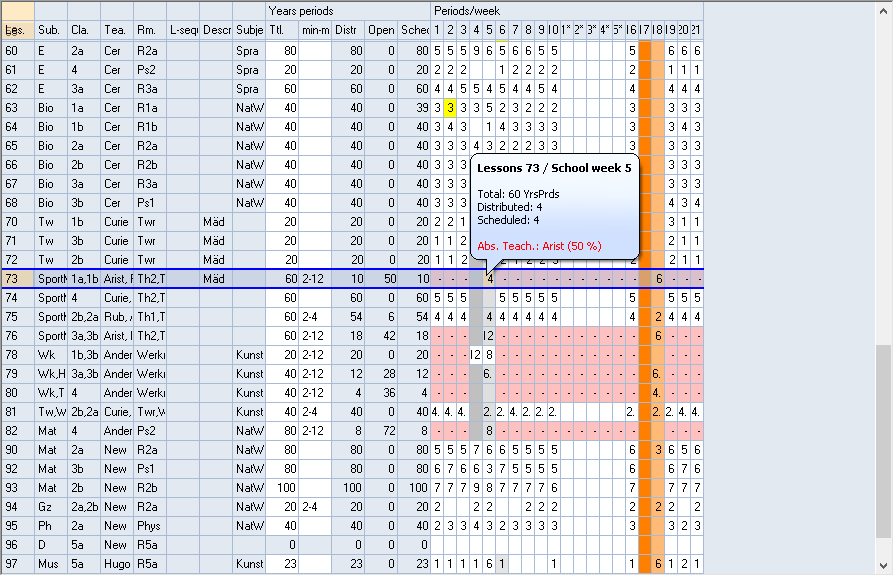Click class 5a in lesson 96
Image resolution: width=894 pixels, height=576 pixels.
(84, 545)
